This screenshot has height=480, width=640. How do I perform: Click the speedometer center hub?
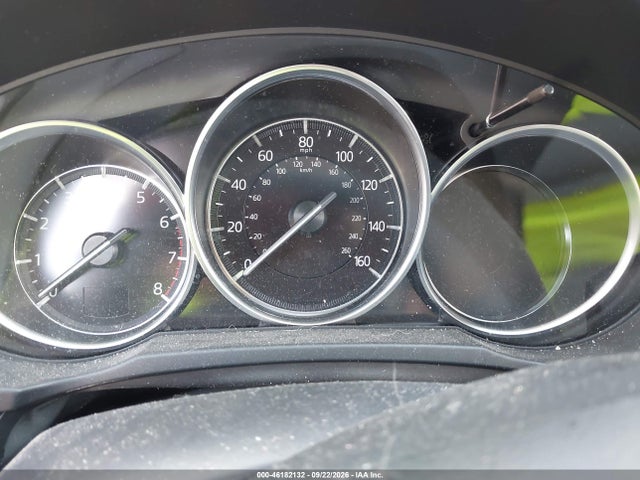307,217
